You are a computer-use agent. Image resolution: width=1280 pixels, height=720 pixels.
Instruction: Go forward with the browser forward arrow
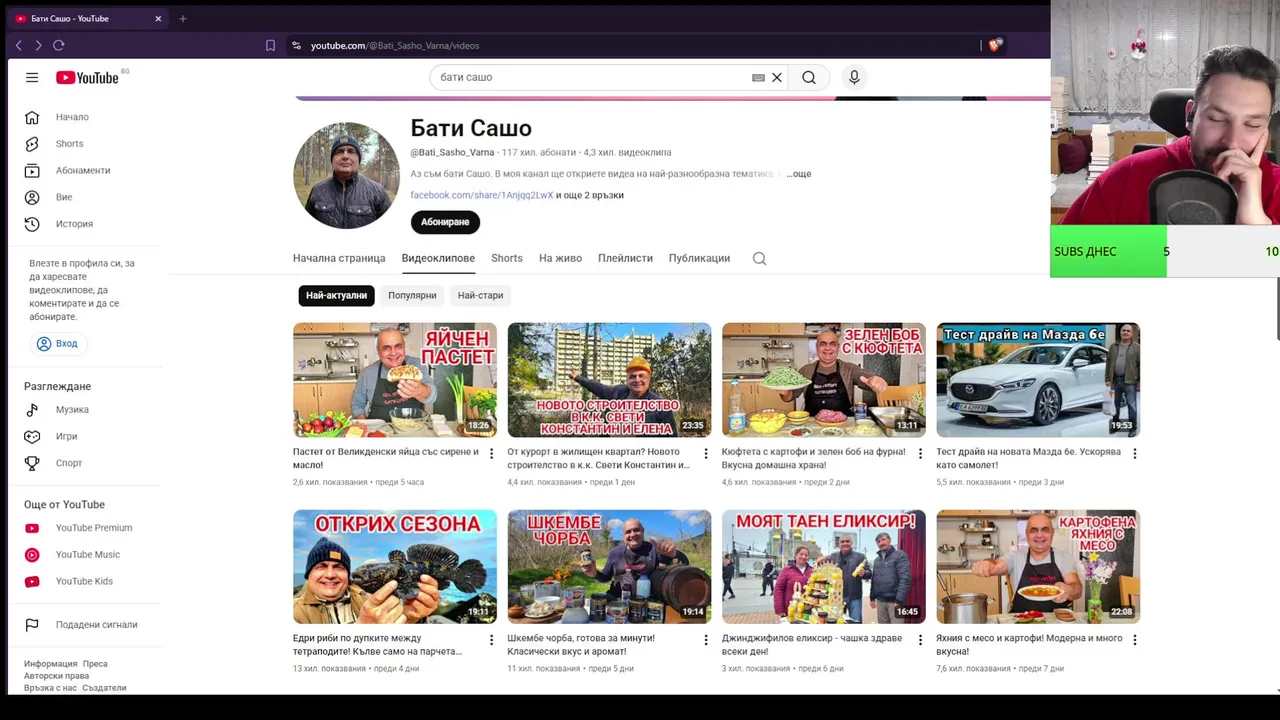tap(38, 45)
